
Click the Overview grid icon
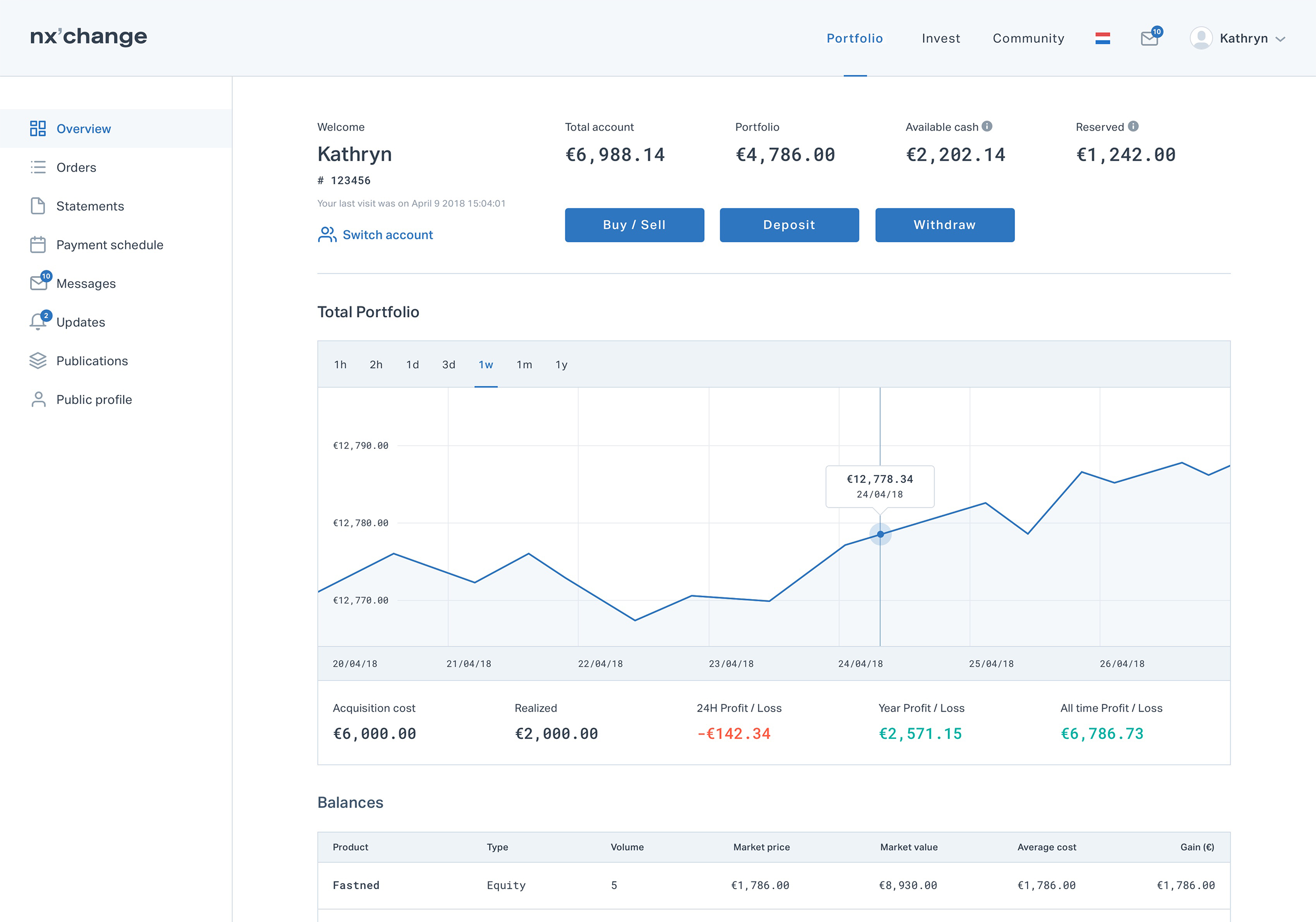(x=38, y=128)
